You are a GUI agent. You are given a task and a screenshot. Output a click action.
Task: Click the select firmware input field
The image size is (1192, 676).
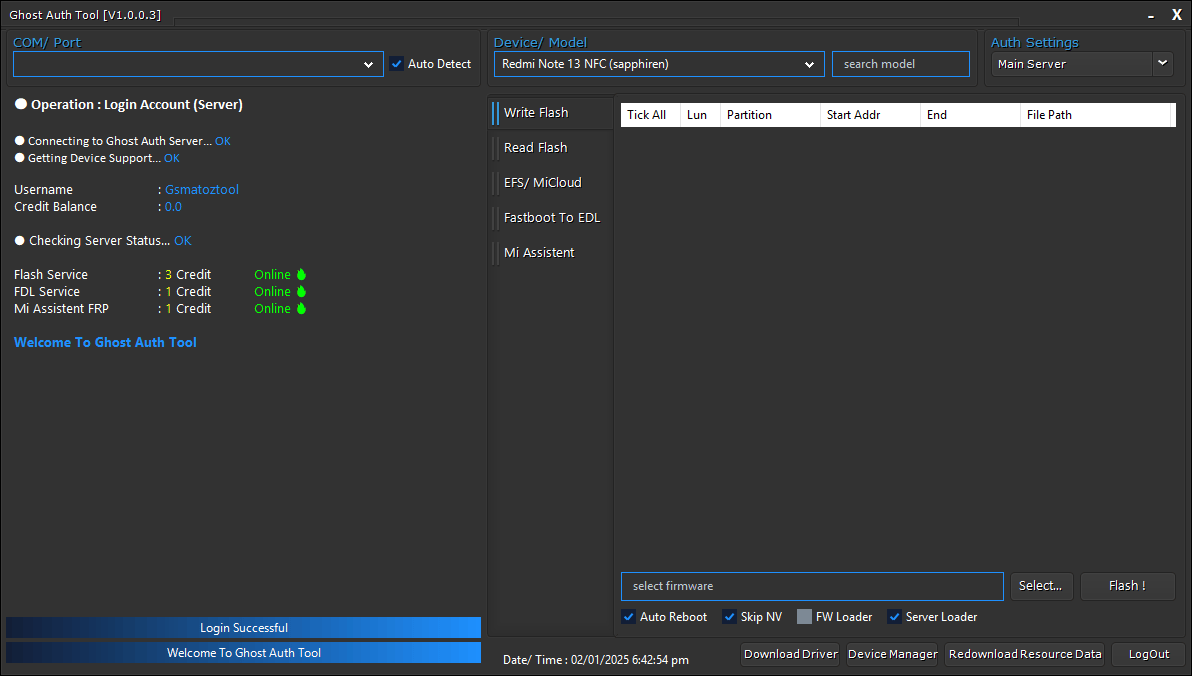click(812, 586)
